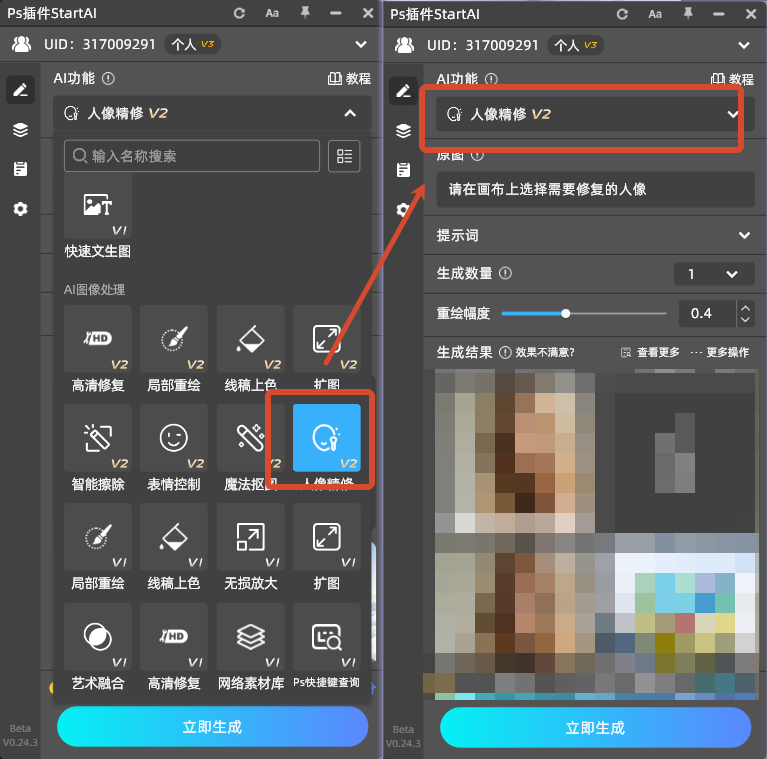This screenshot has width=767, height=759.
Task: Open 教程 link in left panel
Action: pyautogui.click(x=349, y=78)
